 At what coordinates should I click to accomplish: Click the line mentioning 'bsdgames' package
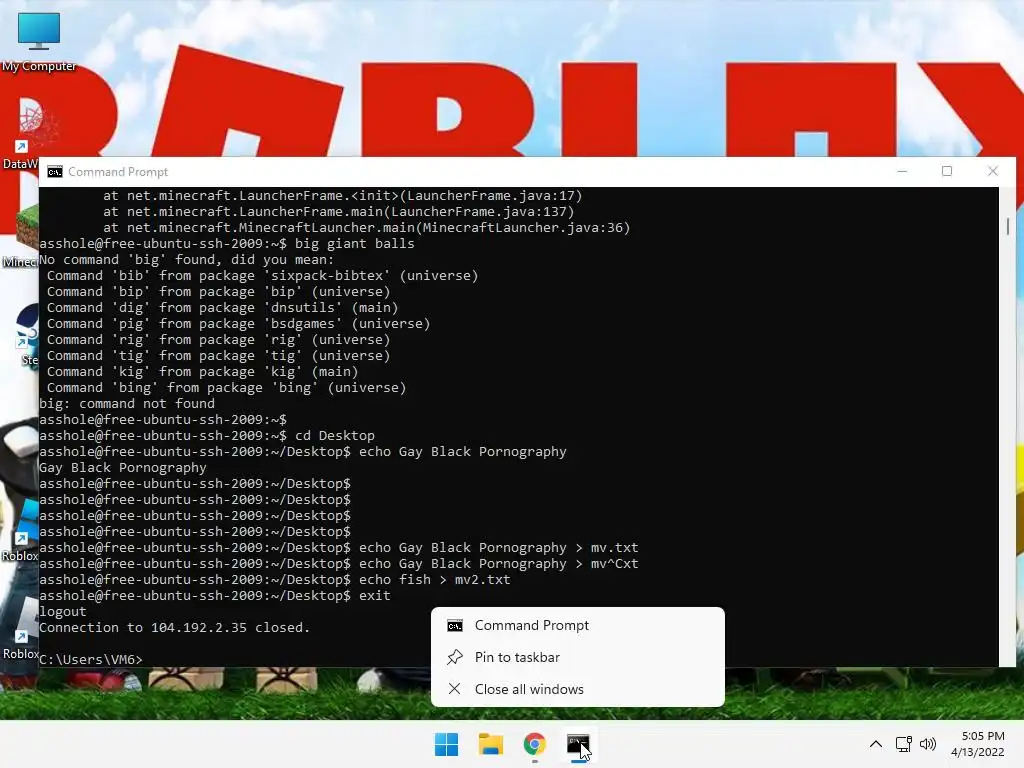238,324
